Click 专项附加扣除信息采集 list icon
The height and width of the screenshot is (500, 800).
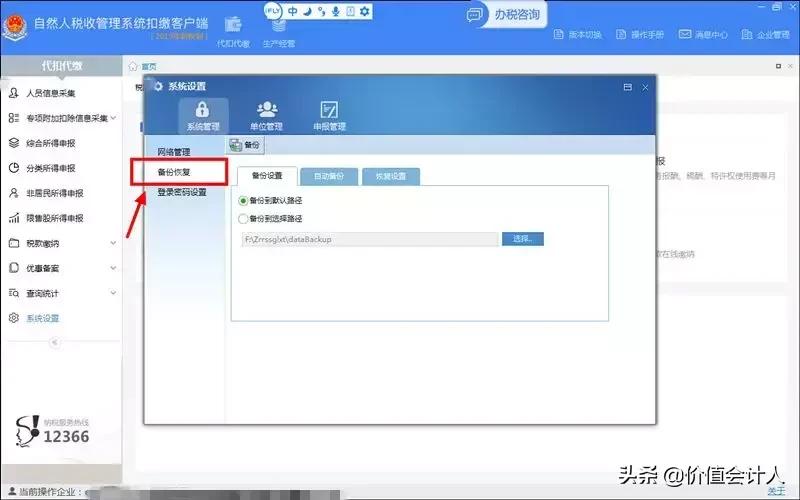(x=14, y=118)
